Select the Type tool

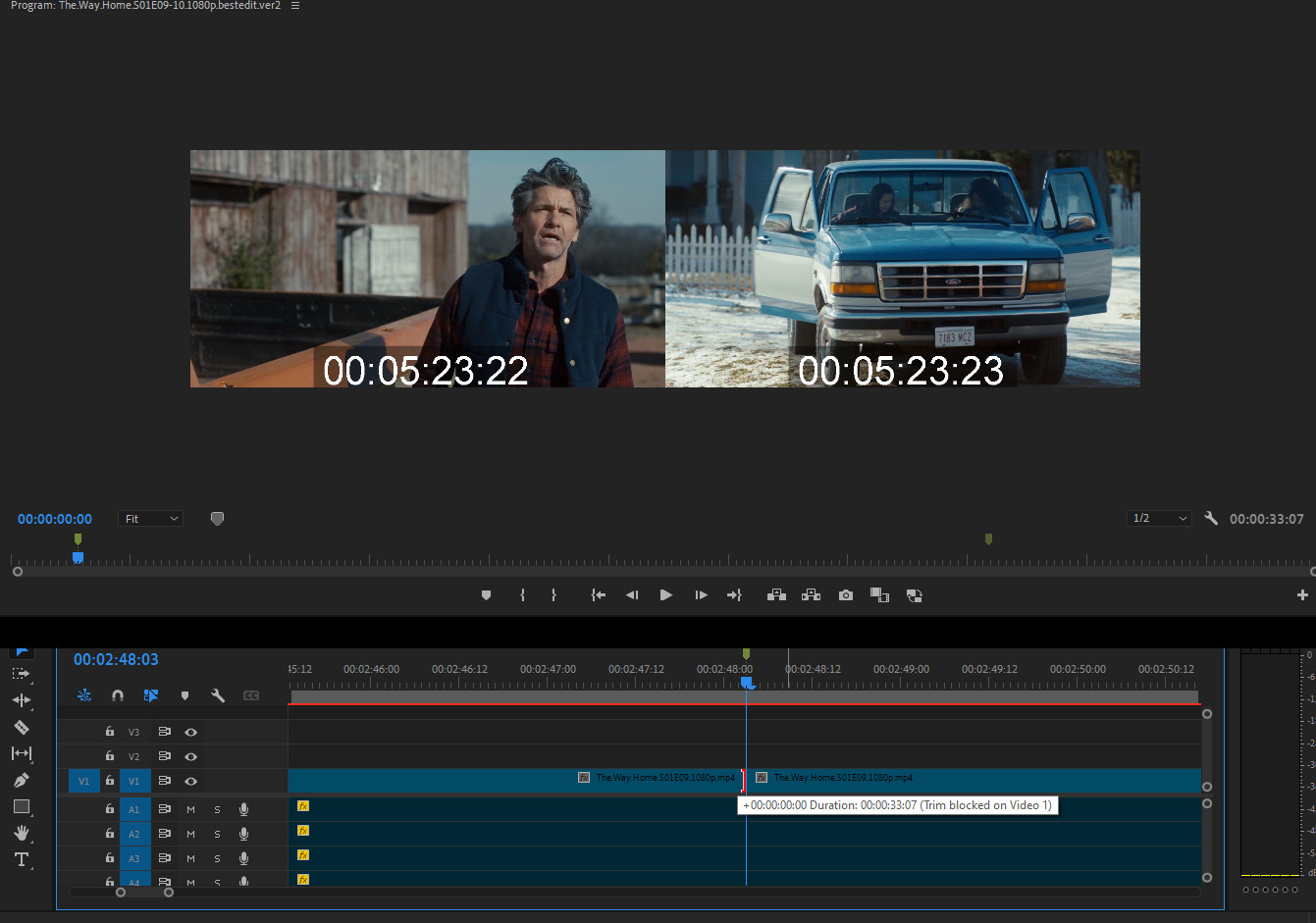coord(21,859)
